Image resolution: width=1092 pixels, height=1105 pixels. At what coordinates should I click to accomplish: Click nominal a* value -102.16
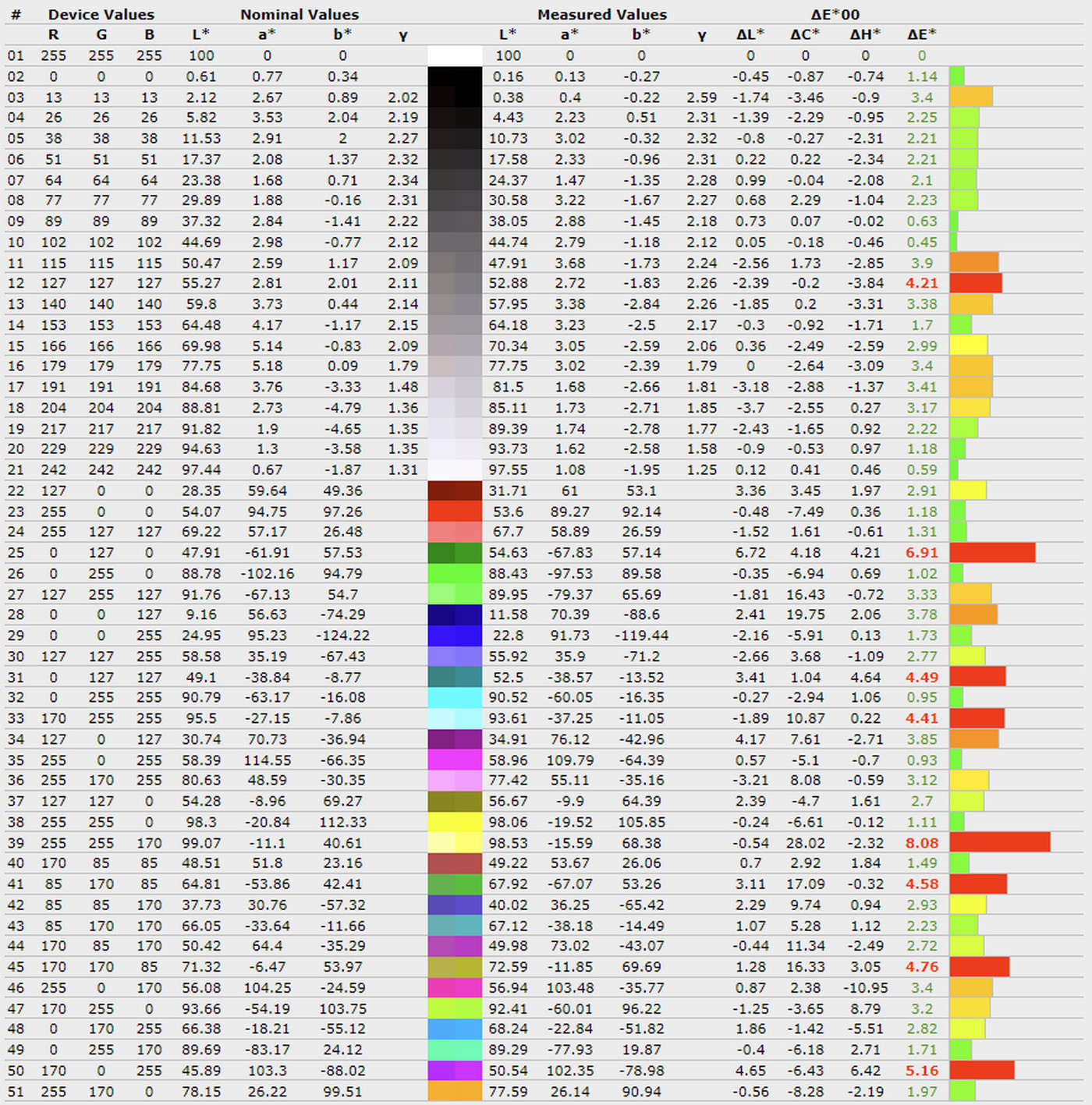(268, 573)
